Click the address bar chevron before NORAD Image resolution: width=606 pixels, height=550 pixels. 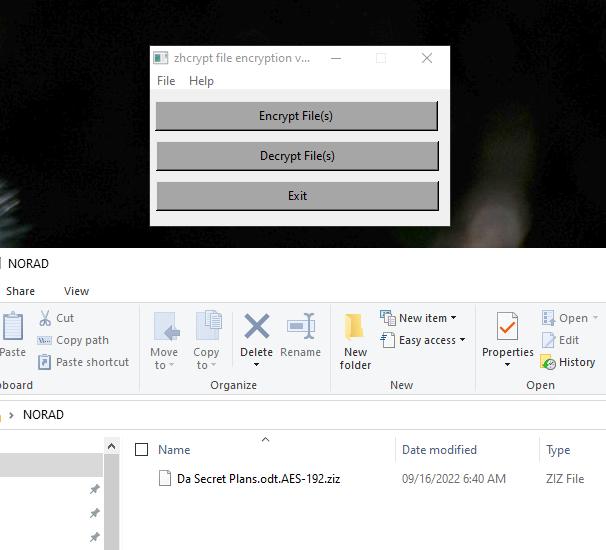[11, 415]
